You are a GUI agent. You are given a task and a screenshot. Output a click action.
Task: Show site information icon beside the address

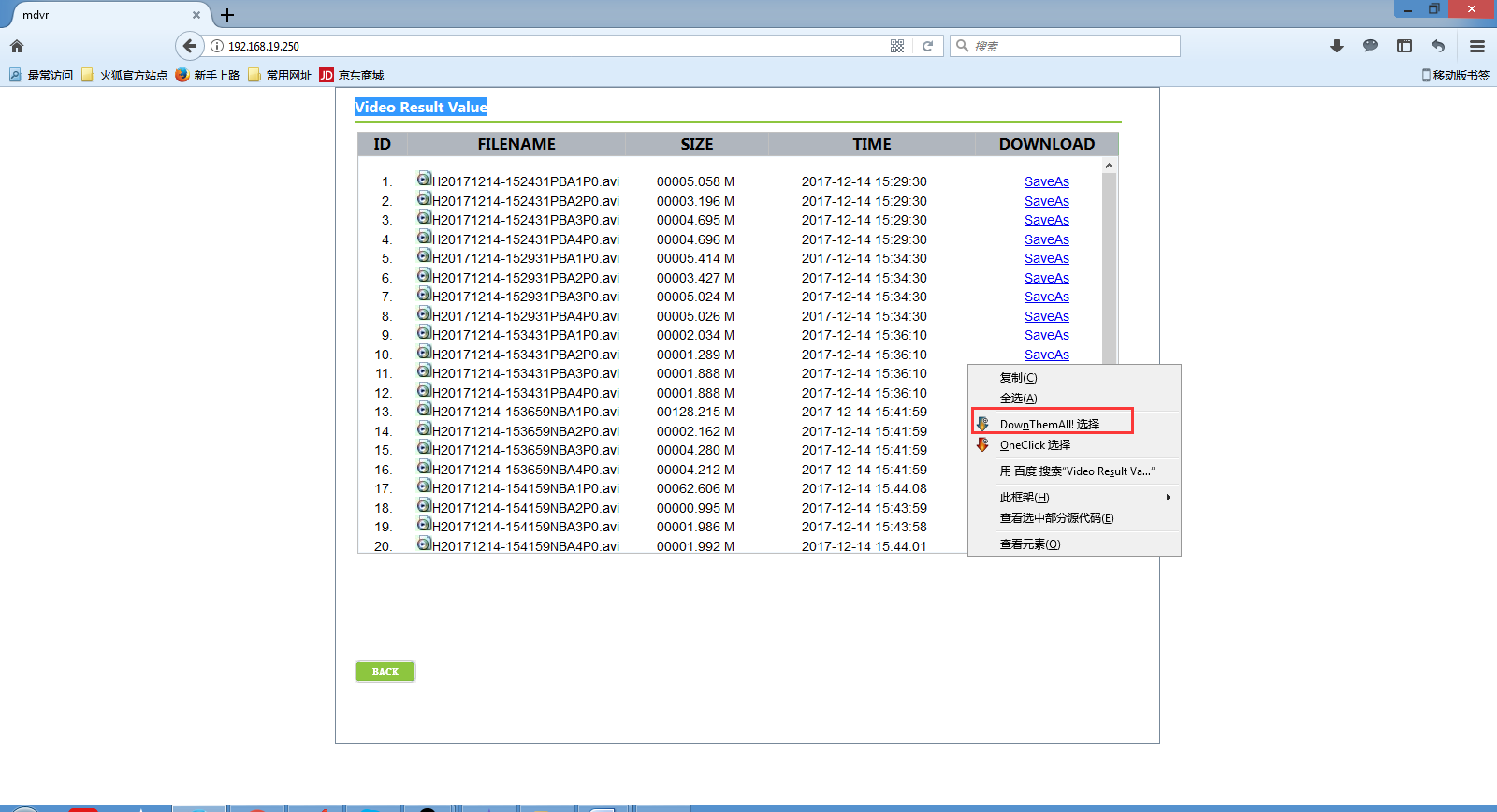pos(217,46)
